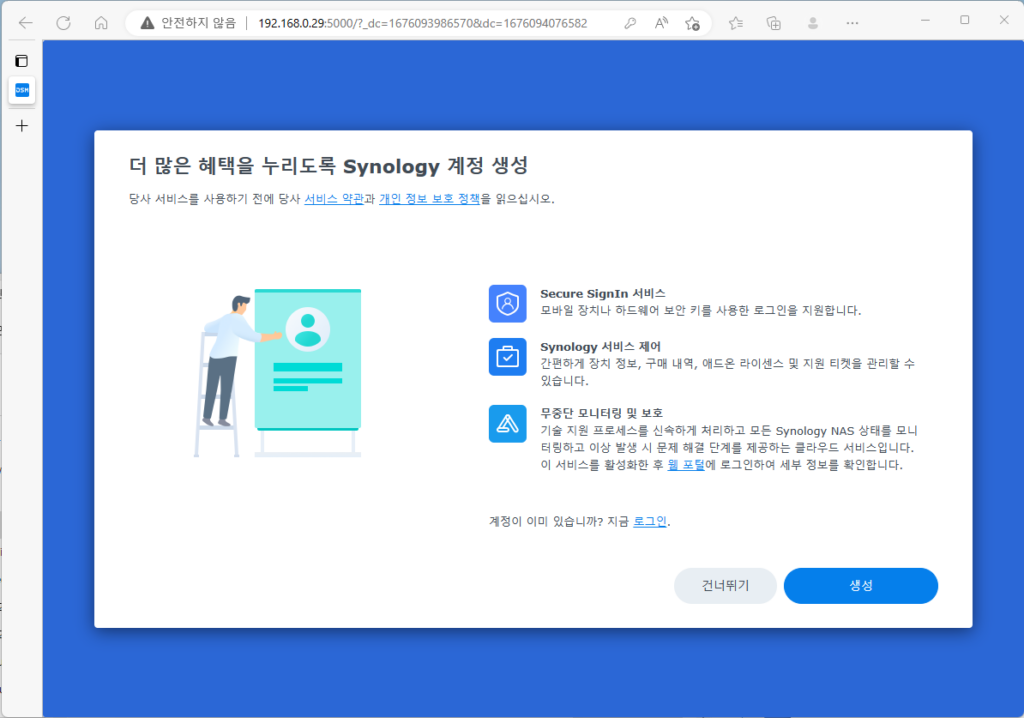Click the not-secure warning triangle icon
This screenshot has height=718, width=1024.
point(148,24)
